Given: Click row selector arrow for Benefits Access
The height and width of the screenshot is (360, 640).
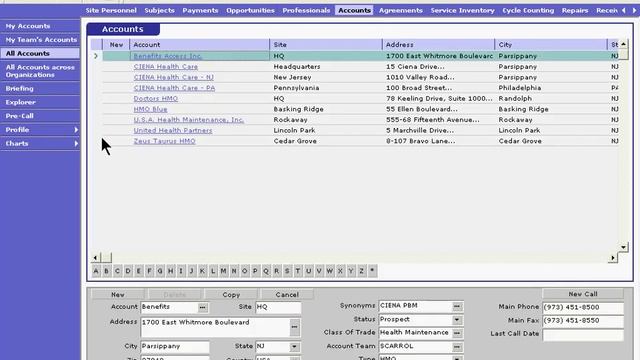Looking at the screenshot, I should tap(96, 56).
